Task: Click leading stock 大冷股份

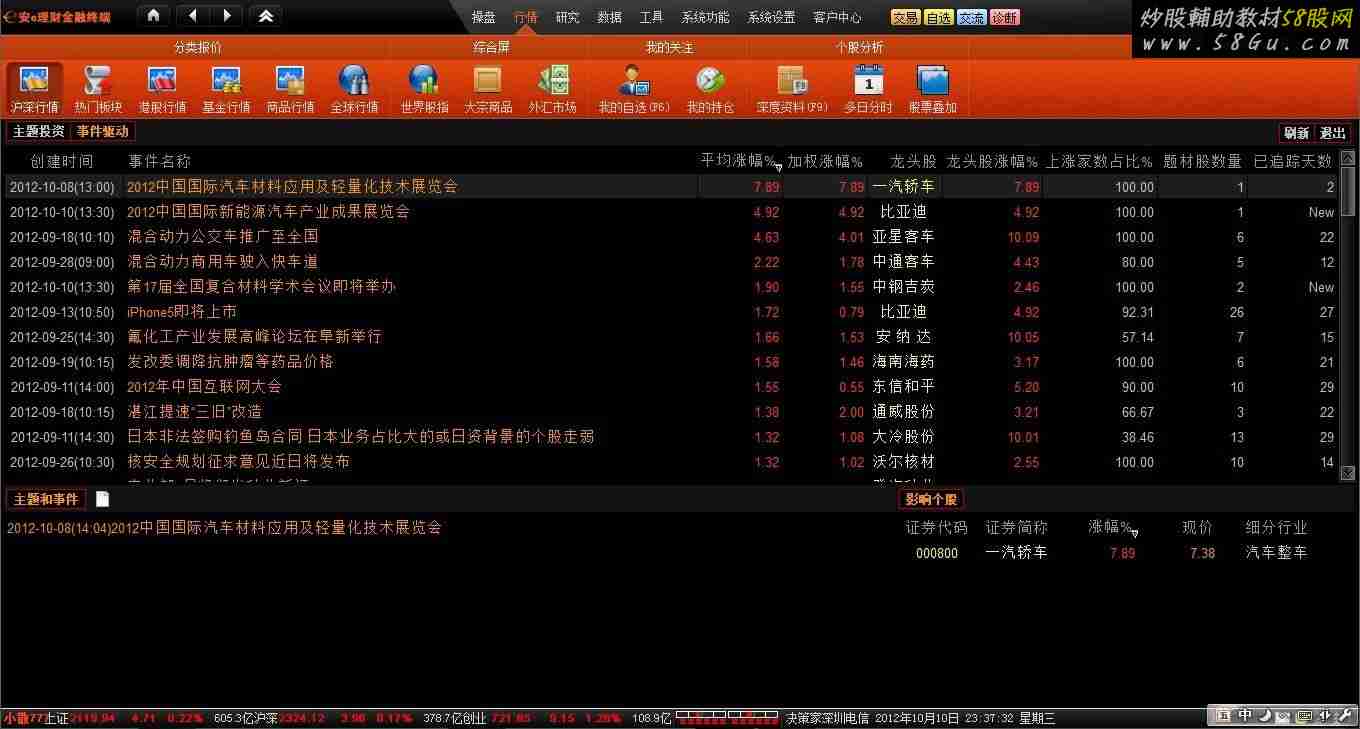Action: pos(903,436)
